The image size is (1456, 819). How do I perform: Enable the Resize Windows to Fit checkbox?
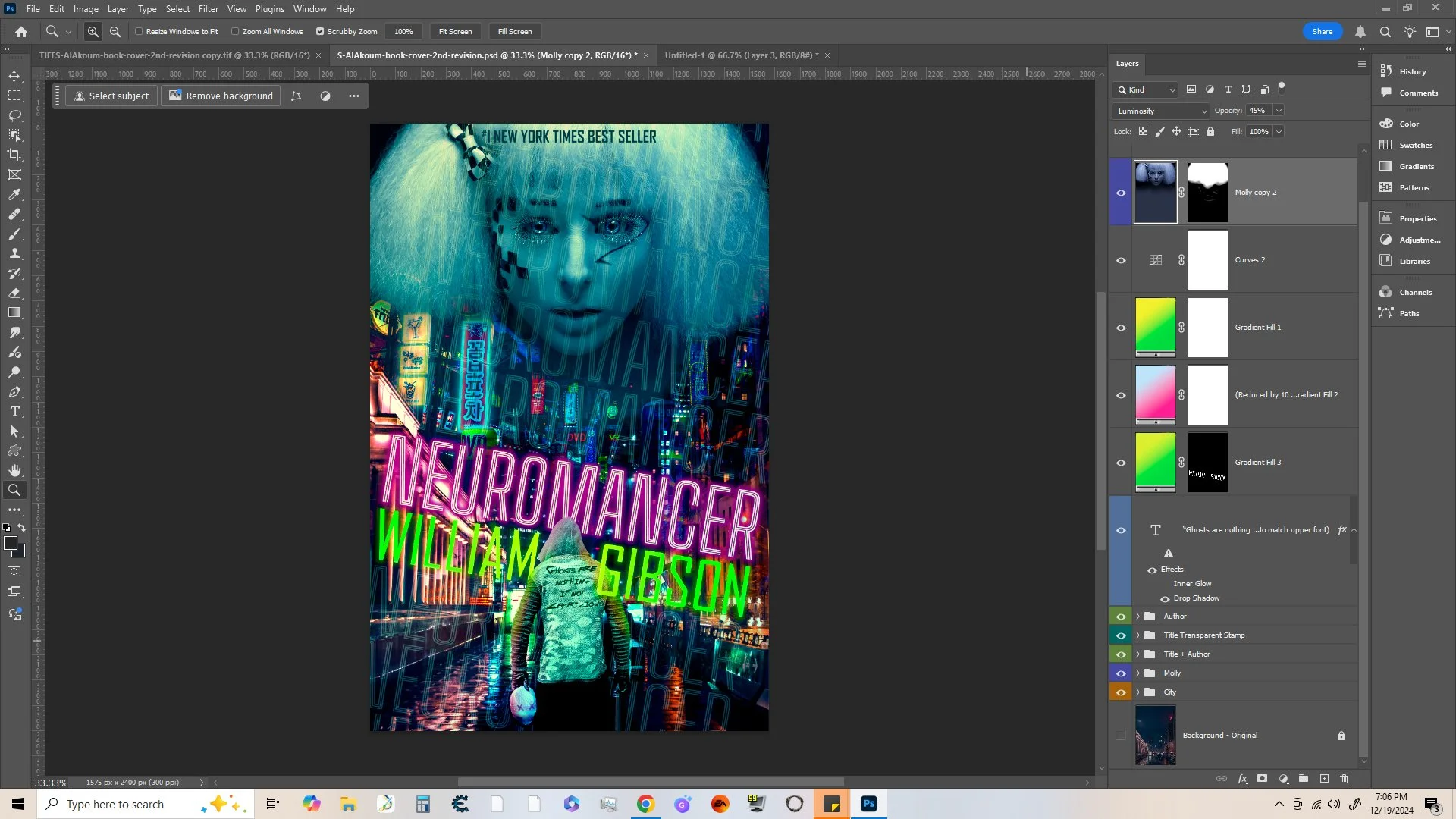point(140,31)
